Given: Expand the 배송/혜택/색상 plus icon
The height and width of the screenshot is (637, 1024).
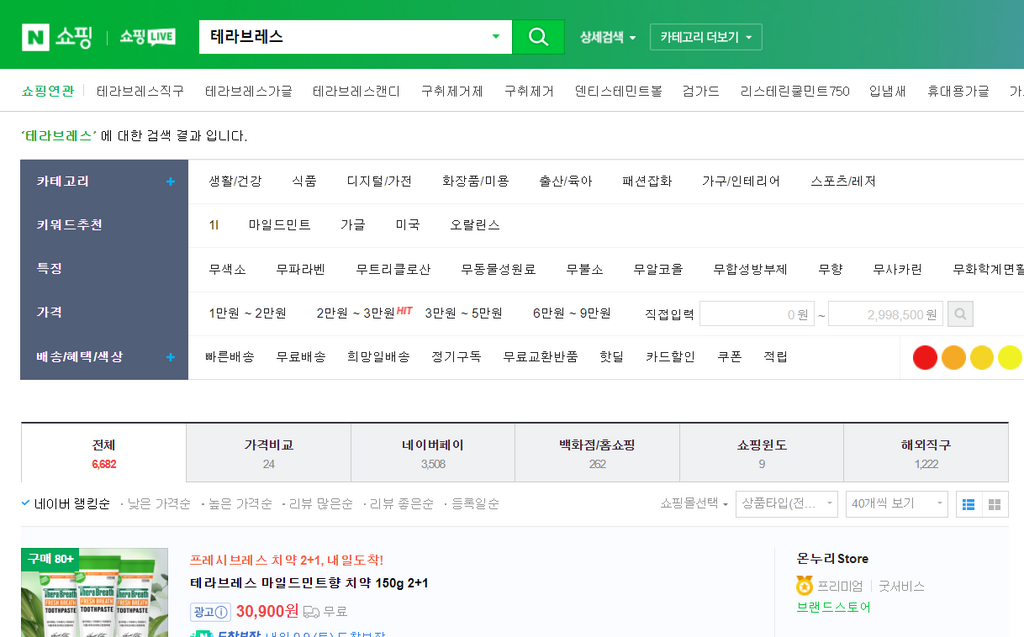Looking at the screenshot, I should 170,357.
